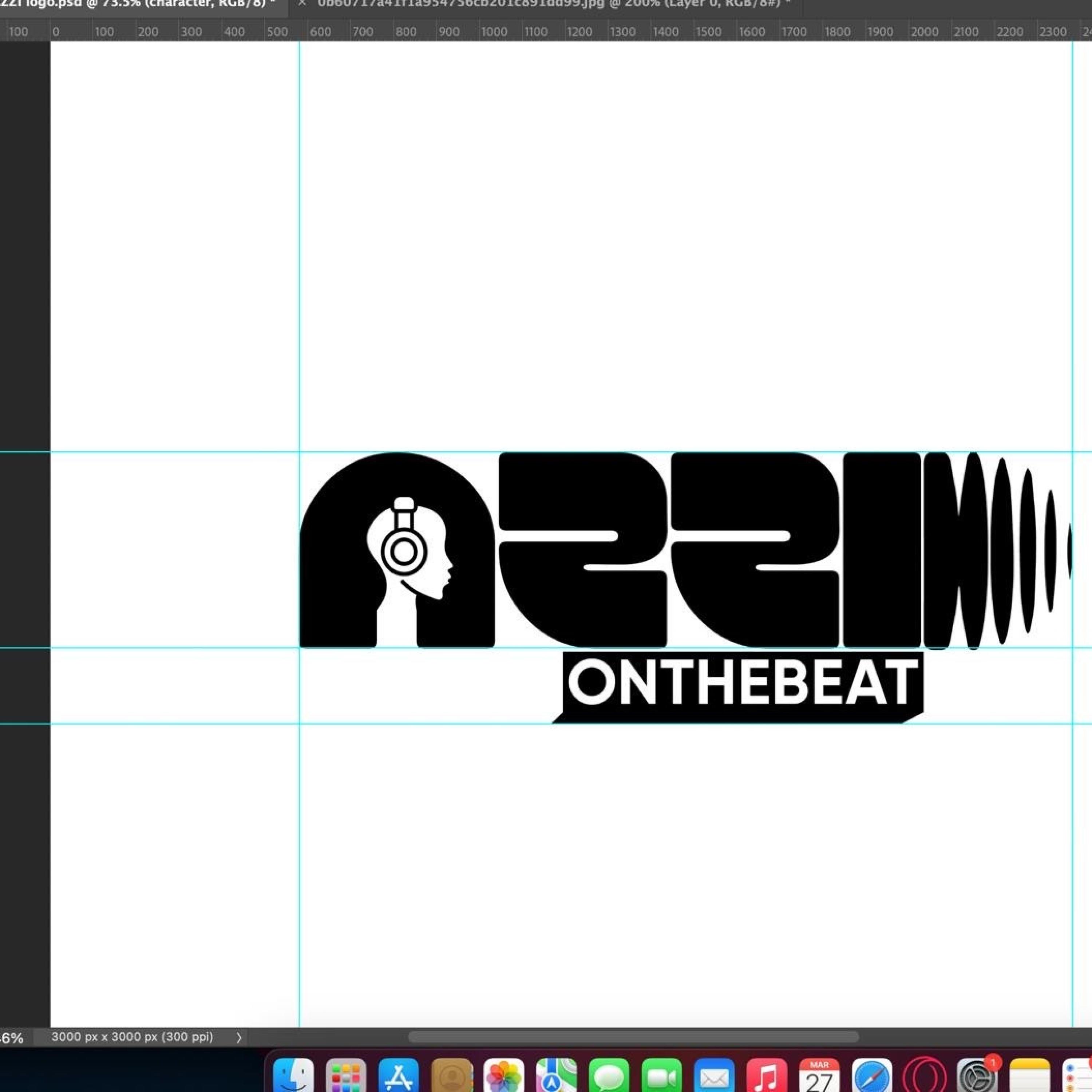The height and width of the screenshot is (1092, 1092).
Task: Switch to the logo.psd document tab
Action: tap(136, 4)
